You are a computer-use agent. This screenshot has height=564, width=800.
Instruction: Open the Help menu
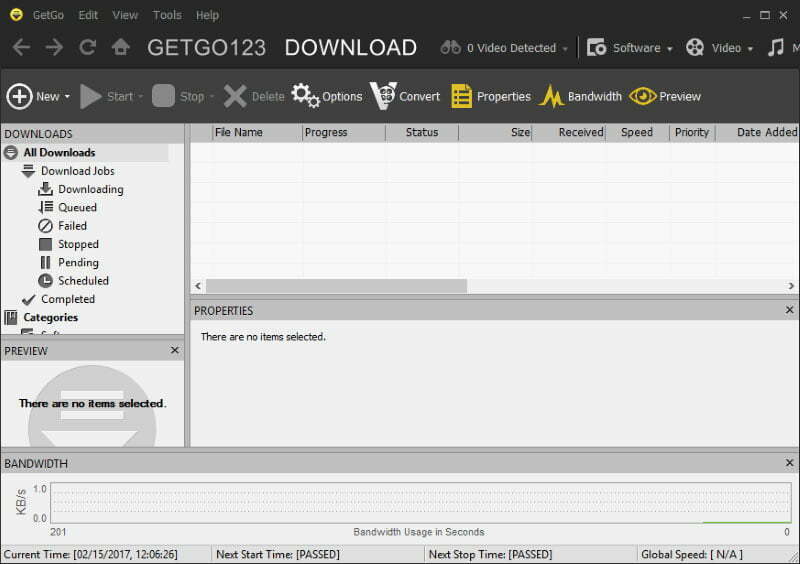pos(207,15)
